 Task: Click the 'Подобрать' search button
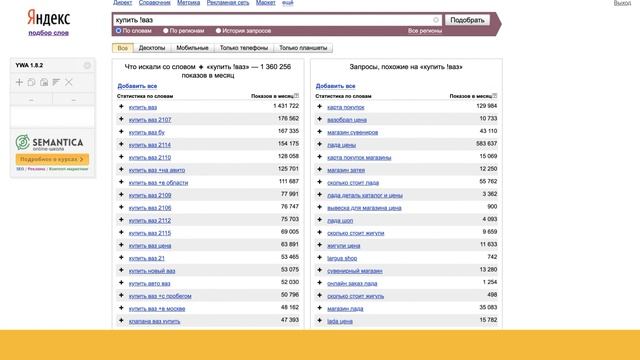tap(467, 20)
